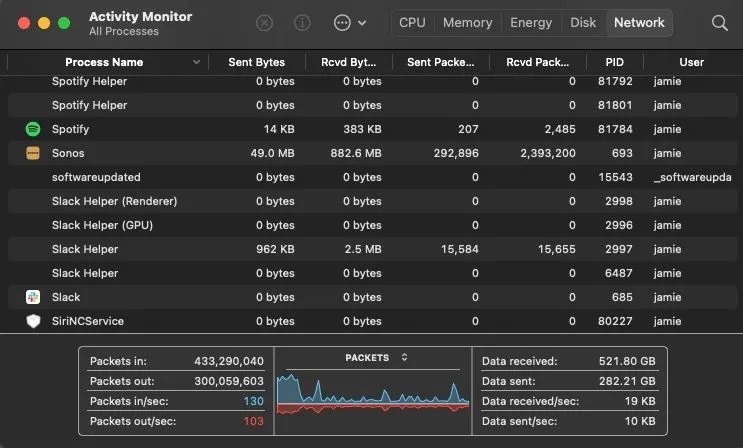This screenshot has height=448, width=743.
Task: Click the User column header
Action: tap(691, 62)
